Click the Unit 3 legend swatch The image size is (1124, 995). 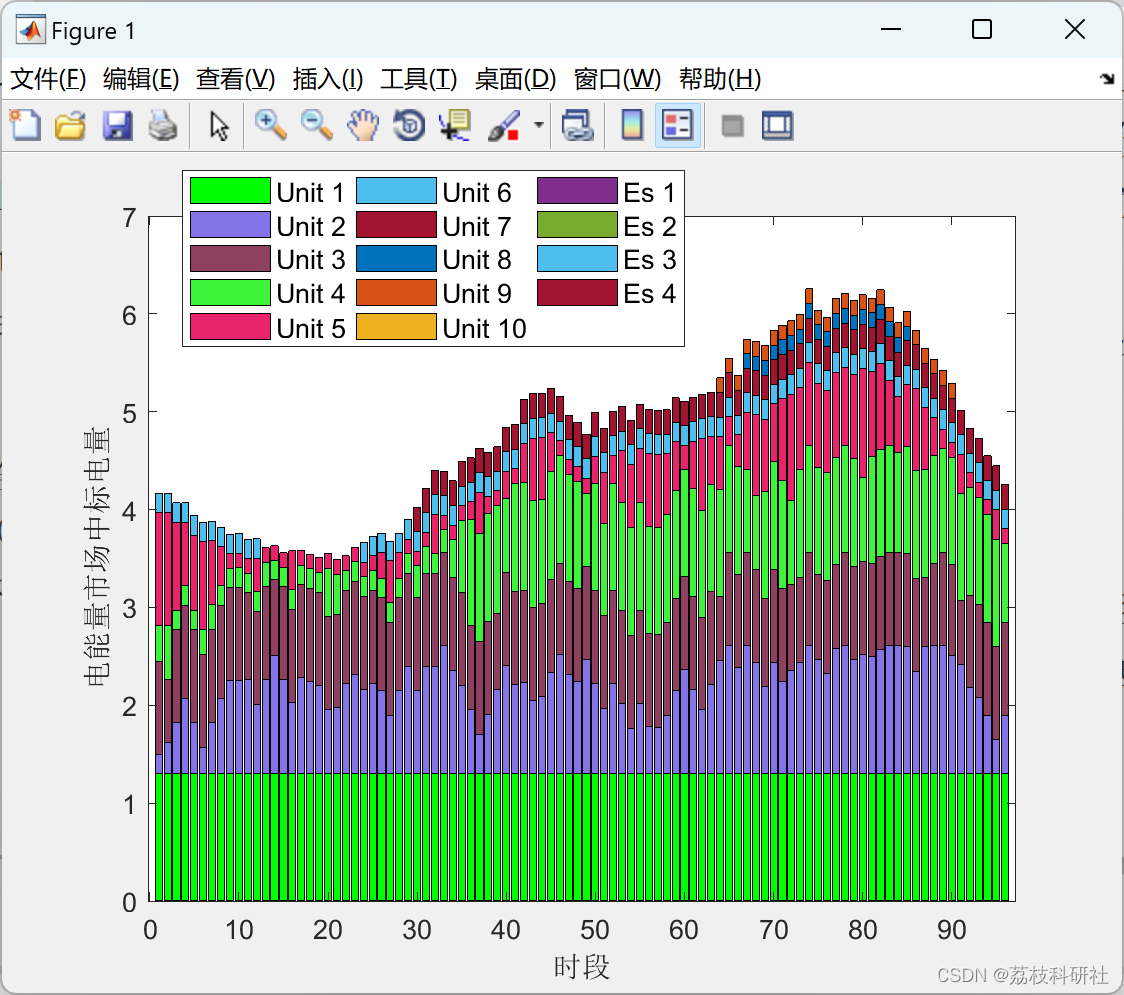(230, 259)
